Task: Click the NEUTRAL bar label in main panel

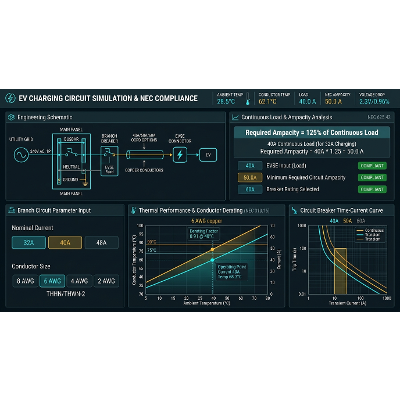Action: click(x=71, y=167)
